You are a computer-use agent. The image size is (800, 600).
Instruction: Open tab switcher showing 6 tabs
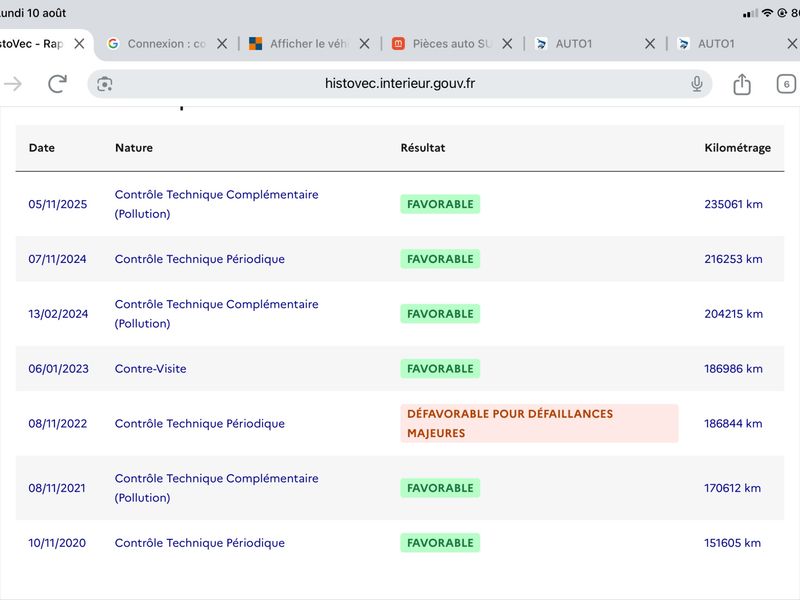pyautogui.click(x=786, y=84)
